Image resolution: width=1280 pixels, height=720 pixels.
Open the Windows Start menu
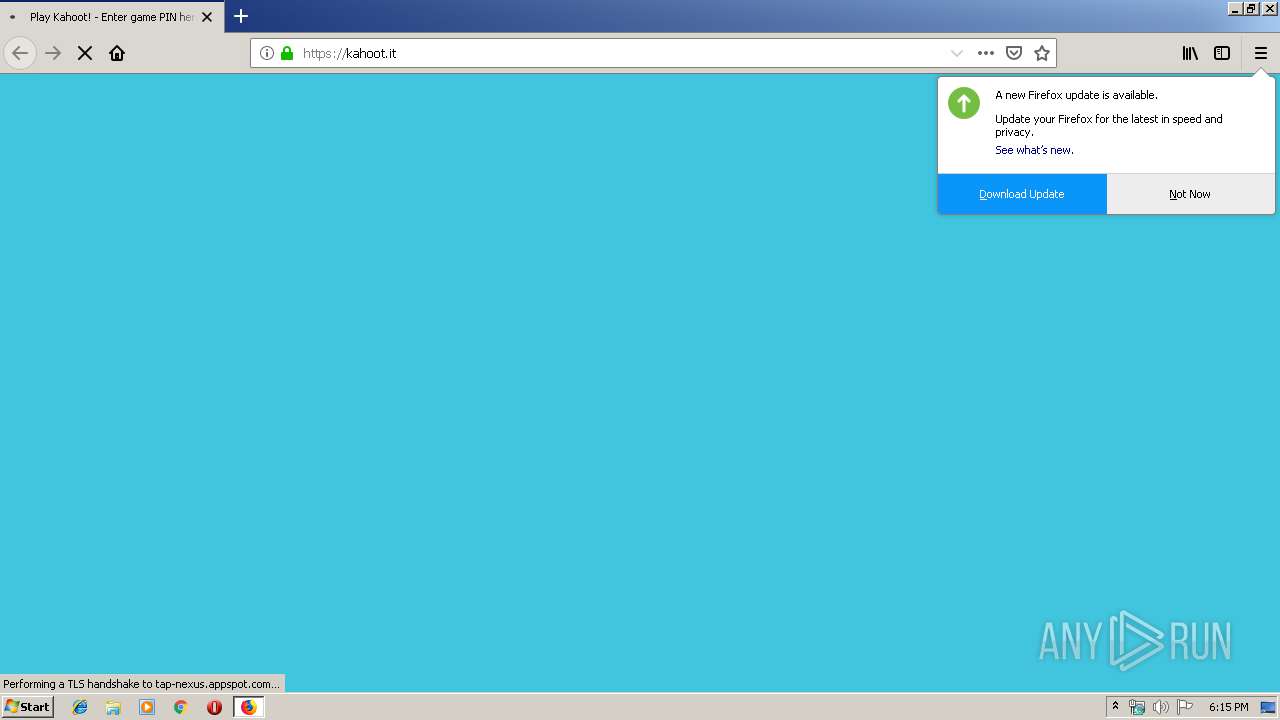28,706
